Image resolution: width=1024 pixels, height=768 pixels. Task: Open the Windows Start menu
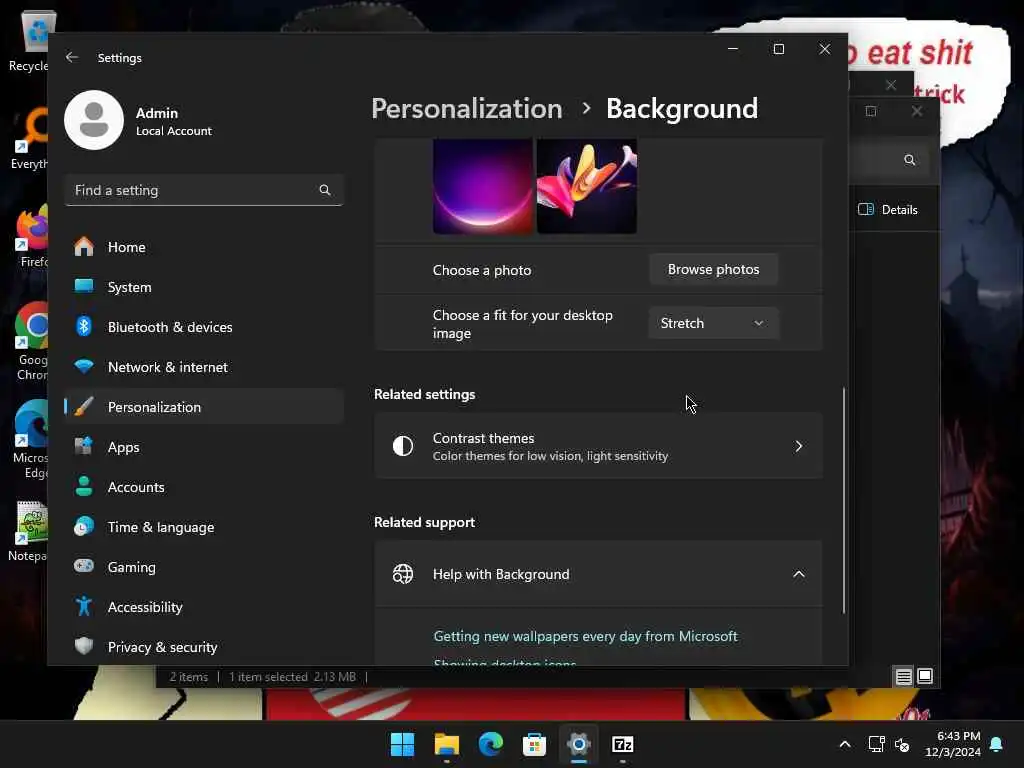[402, 744]
